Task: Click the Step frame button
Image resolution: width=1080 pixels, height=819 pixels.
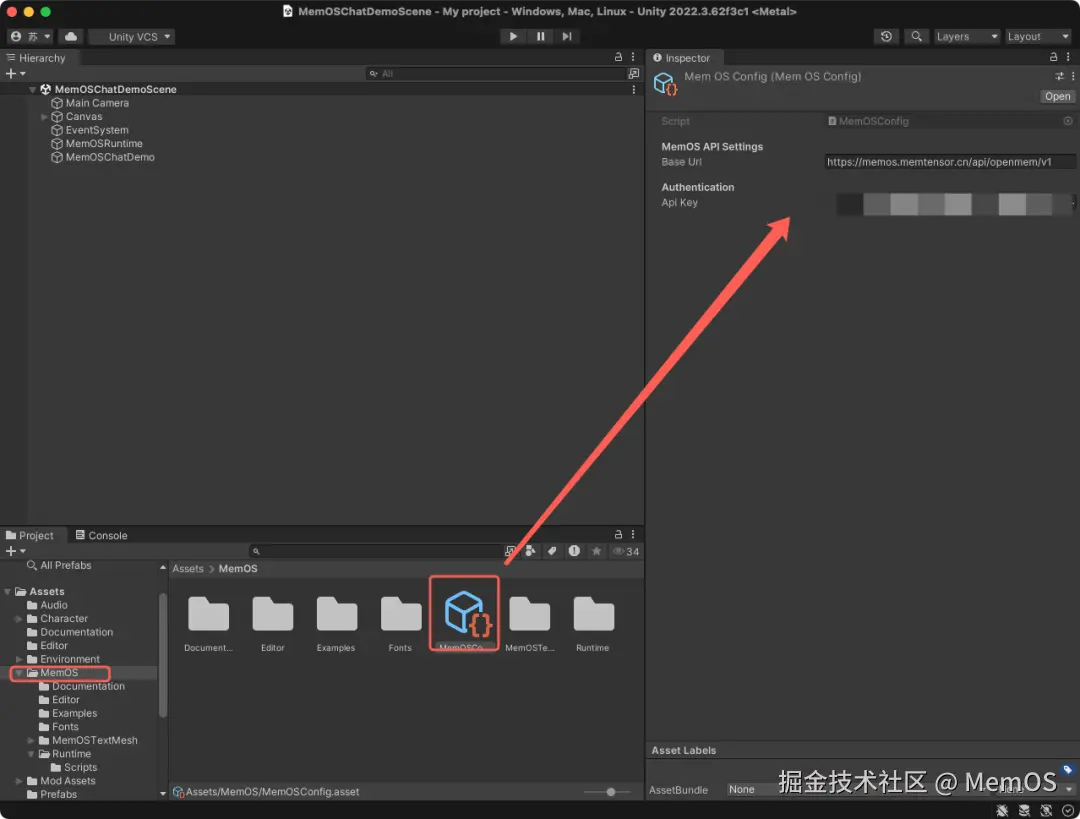Action: pyautogui.click(x=567, y=37)
